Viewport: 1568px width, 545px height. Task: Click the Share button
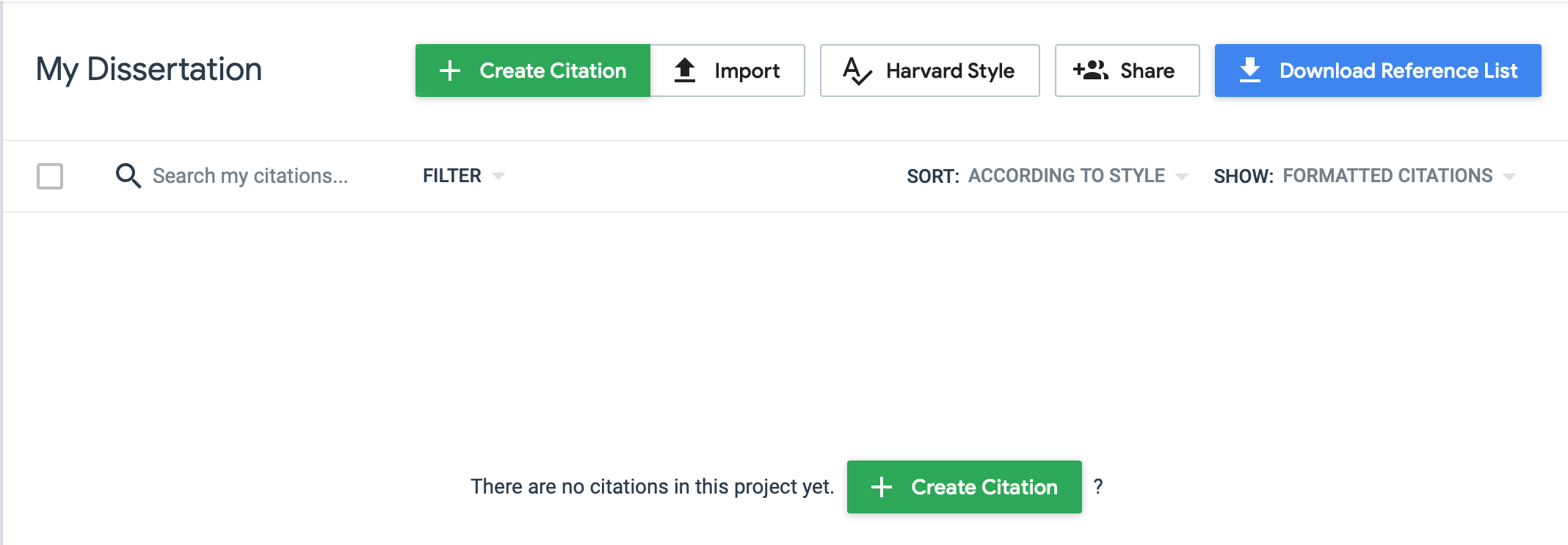point(1127,71)
